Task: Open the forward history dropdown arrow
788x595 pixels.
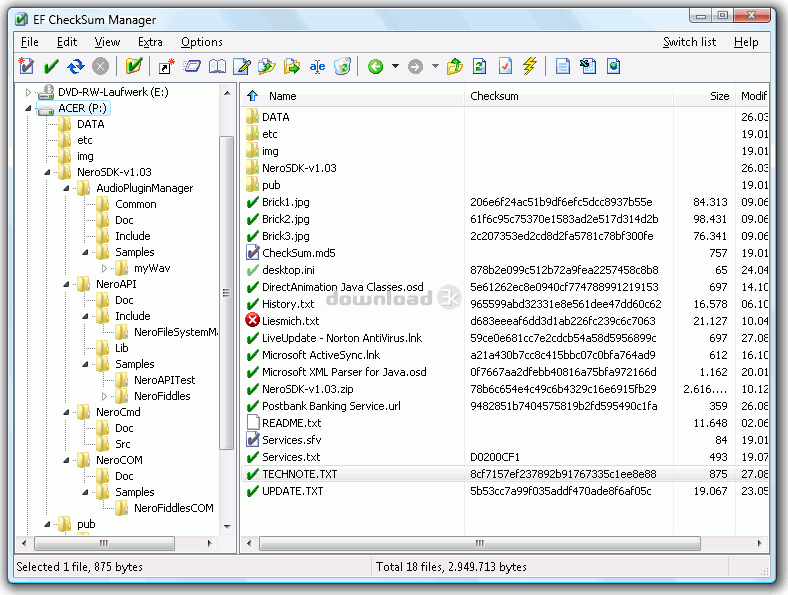Action: pyautogui.click(x=435, y=66)
